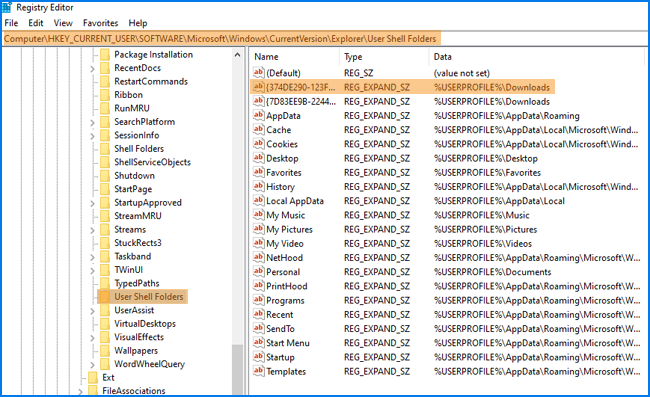650x397 pixels.
Task: Select the VirtualDesktops key
Action: (145, 324)
